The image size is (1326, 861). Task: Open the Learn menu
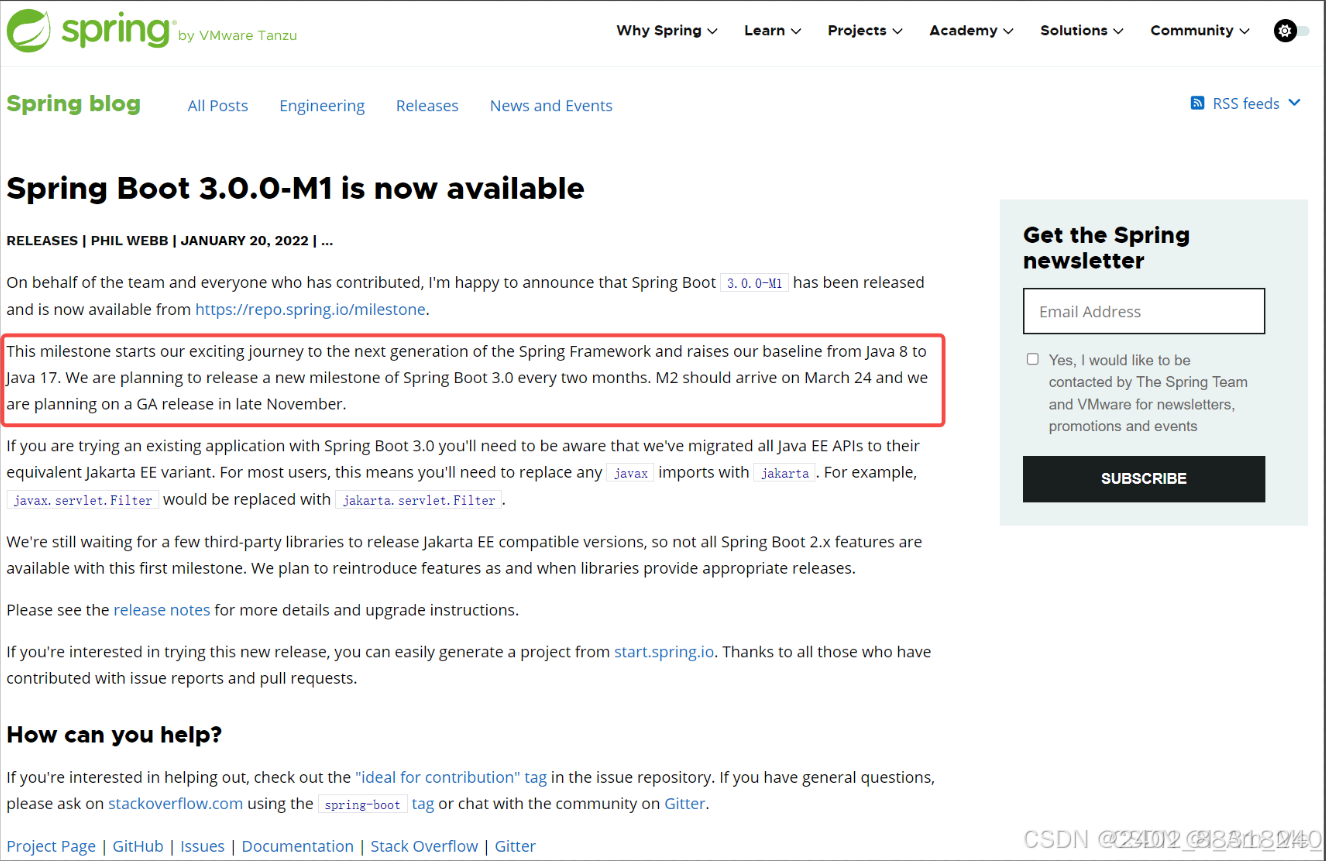pos(773,31)
